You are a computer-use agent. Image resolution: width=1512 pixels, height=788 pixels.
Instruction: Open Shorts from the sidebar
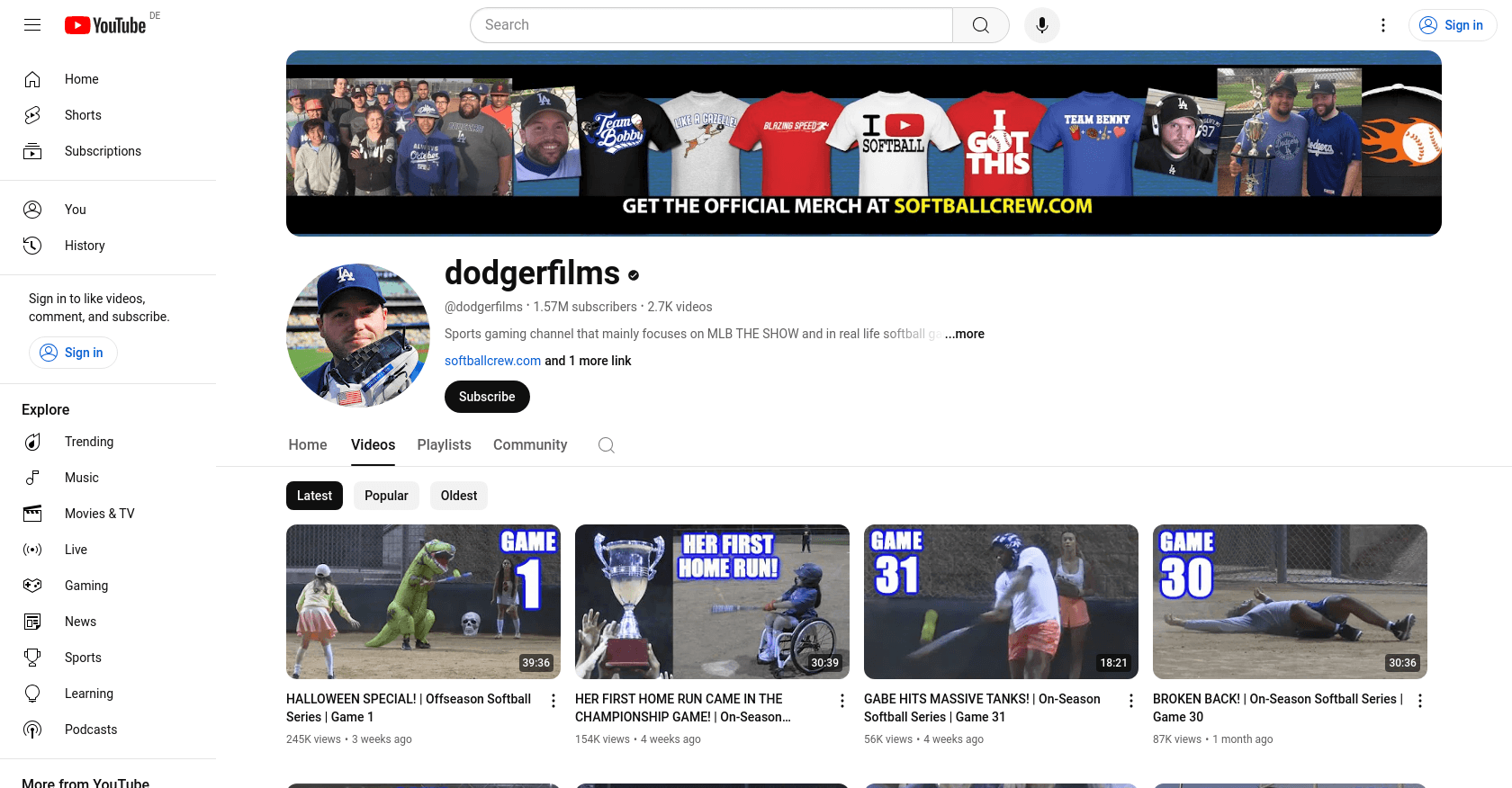pos(83,115)
